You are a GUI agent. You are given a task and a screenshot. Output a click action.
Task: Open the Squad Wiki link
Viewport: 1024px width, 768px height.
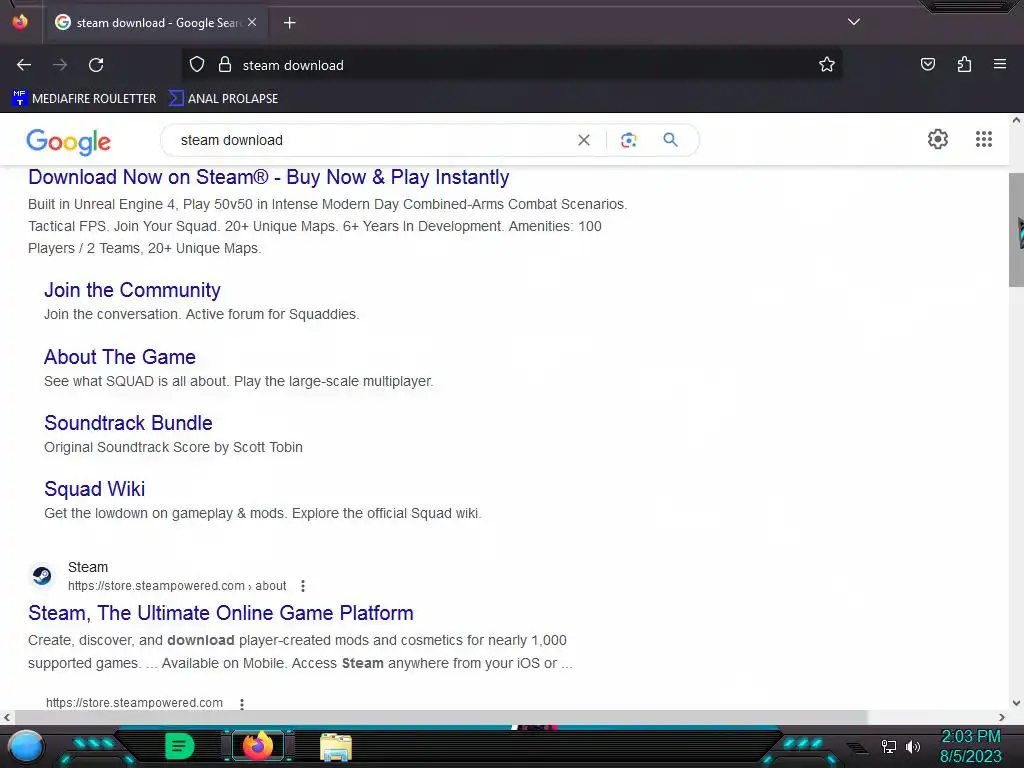point(95,489)
